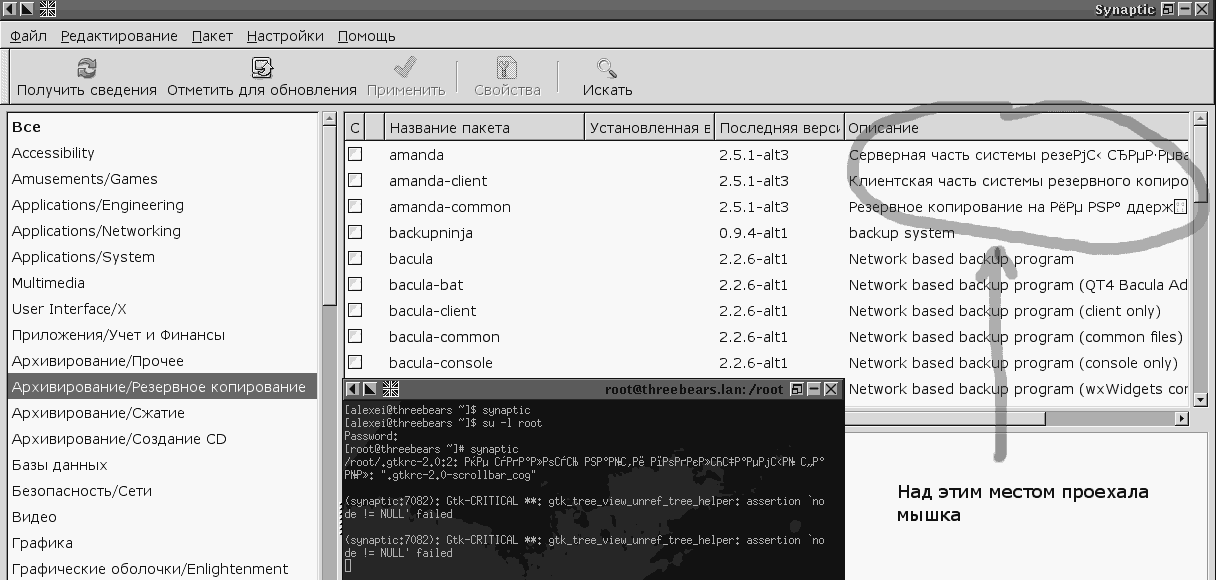Image resolution: width=1216 pixels, height=580 pixels.
Task: Open the Настройки menu
Action: tap(285, 36)
